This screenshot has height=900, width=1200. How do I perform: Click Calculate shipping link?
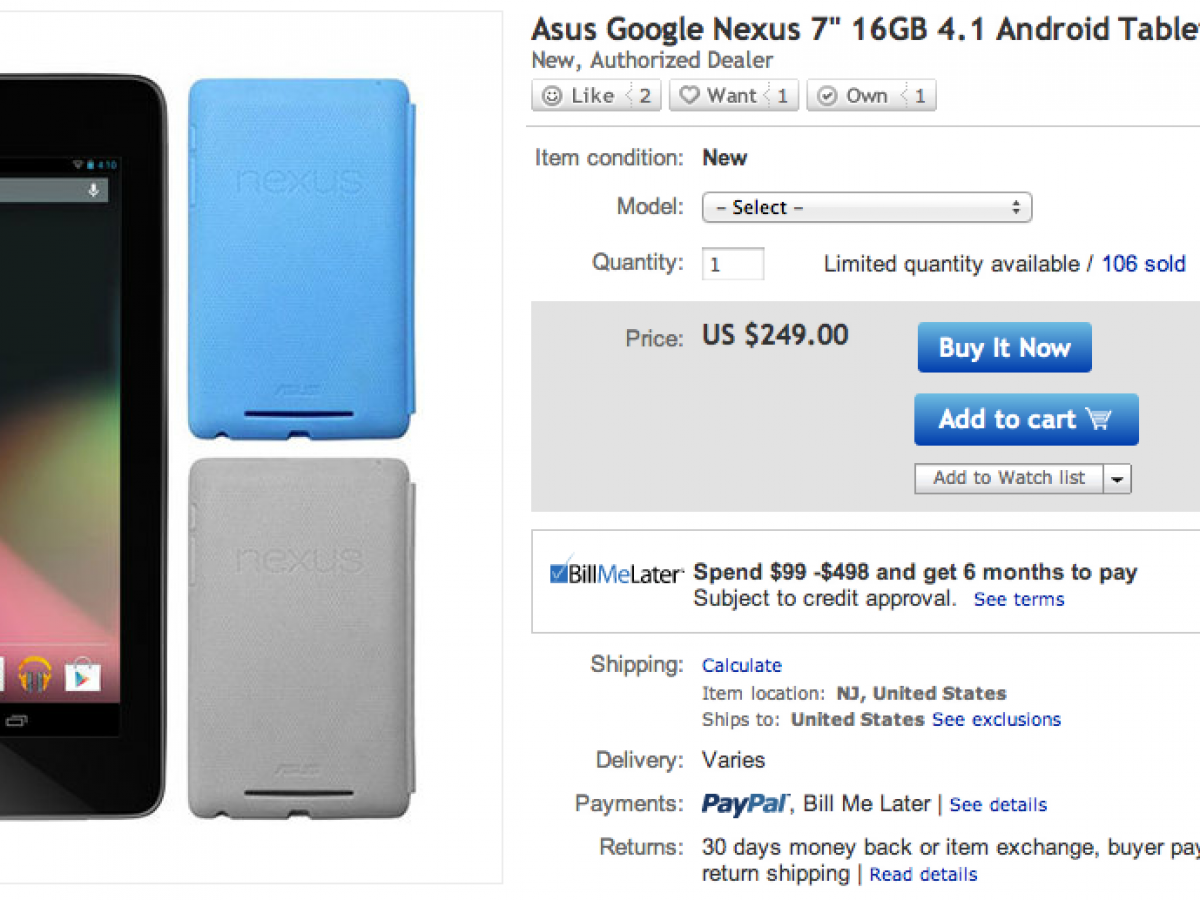click(x=741, y=665)
